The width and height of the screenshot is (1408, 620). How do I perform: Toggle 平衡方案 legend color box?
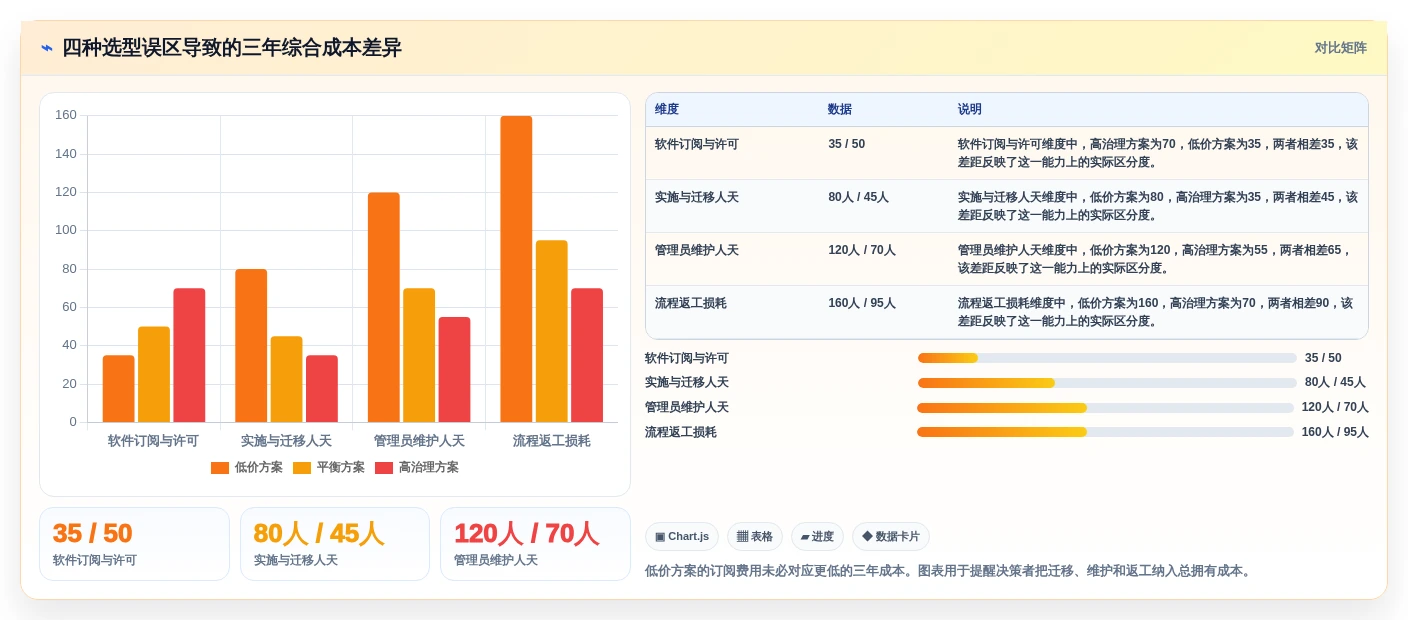point(302,468)
